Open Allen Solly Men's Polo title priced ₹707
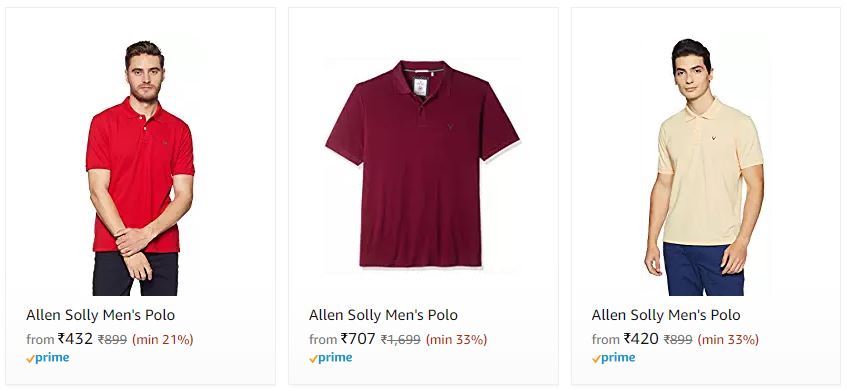 384,315
